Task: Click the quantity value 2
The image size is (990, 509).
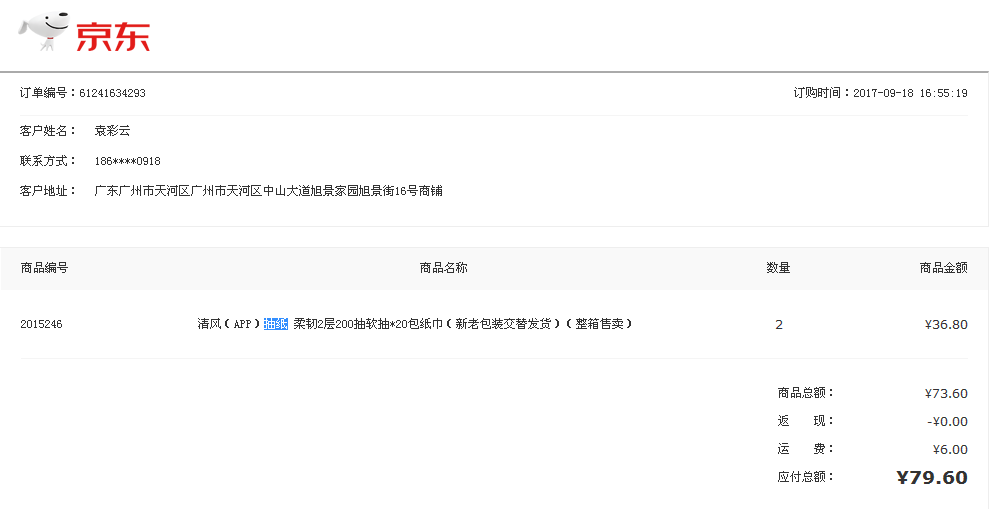Action: 779,324
